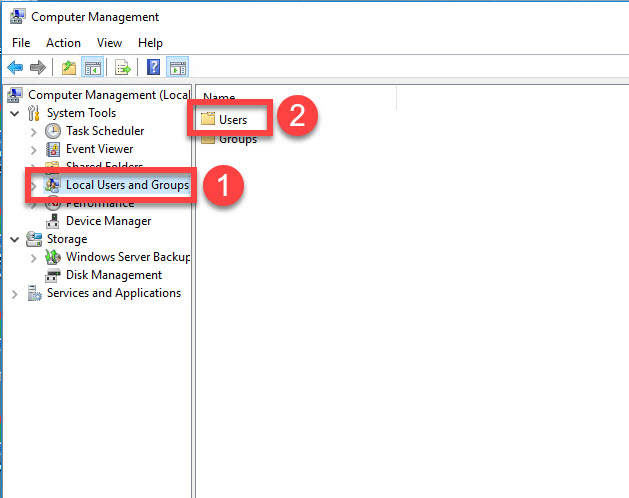Screen dimensions: 629x498
Task: Click the Forward arrow toolbar icon
Action: click(38, 68)
